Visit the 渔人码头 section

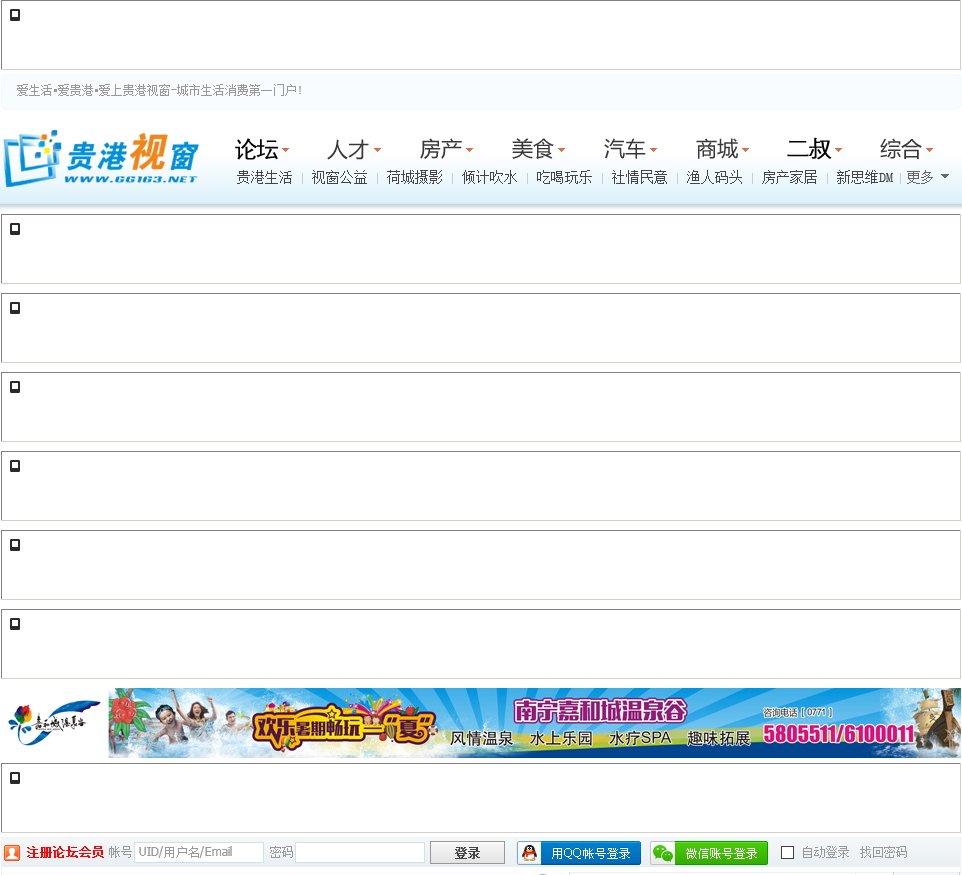(714, 177)
